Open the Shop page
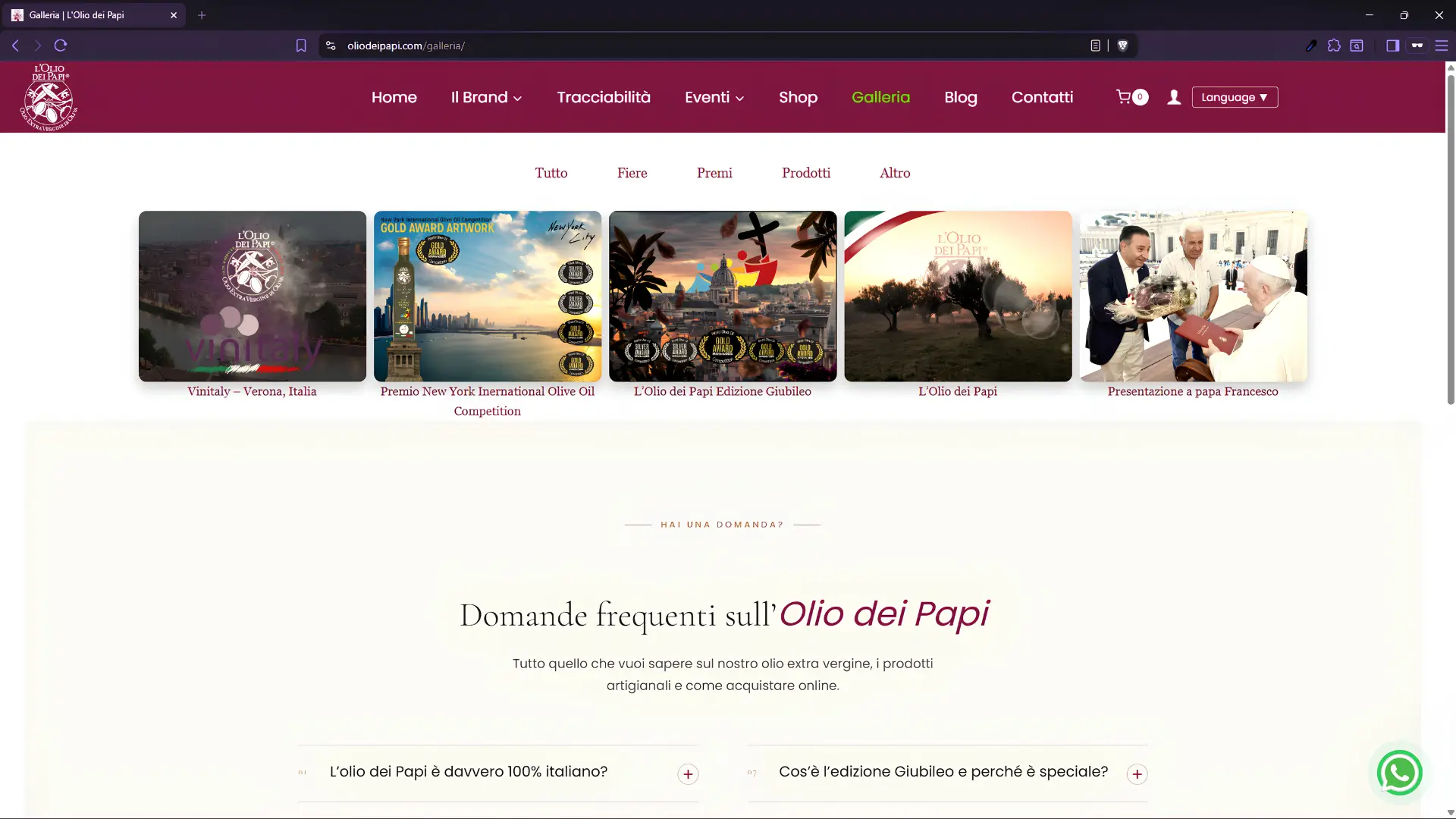Image resolution: width=1456 pixels, height=819 pixels. click(798, 97)
